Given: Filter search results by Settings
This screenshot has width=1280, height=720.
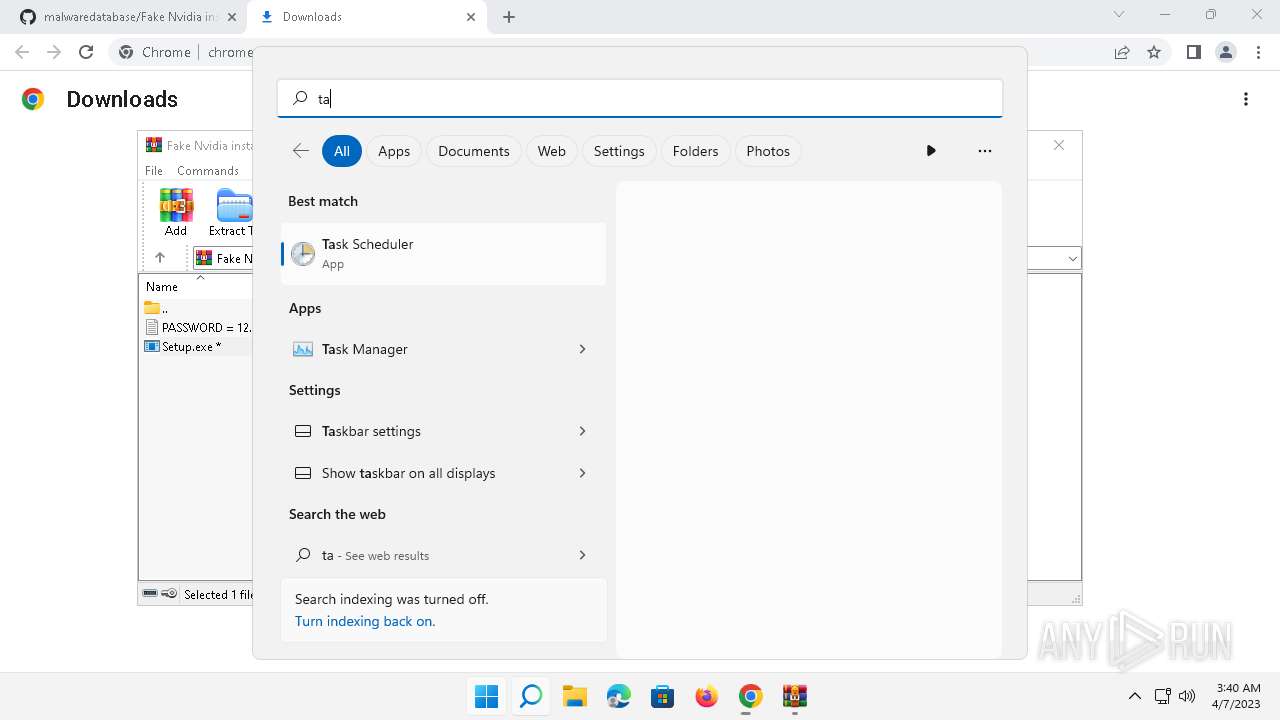Looking at the screenshot, I should (x=619, y=151).
